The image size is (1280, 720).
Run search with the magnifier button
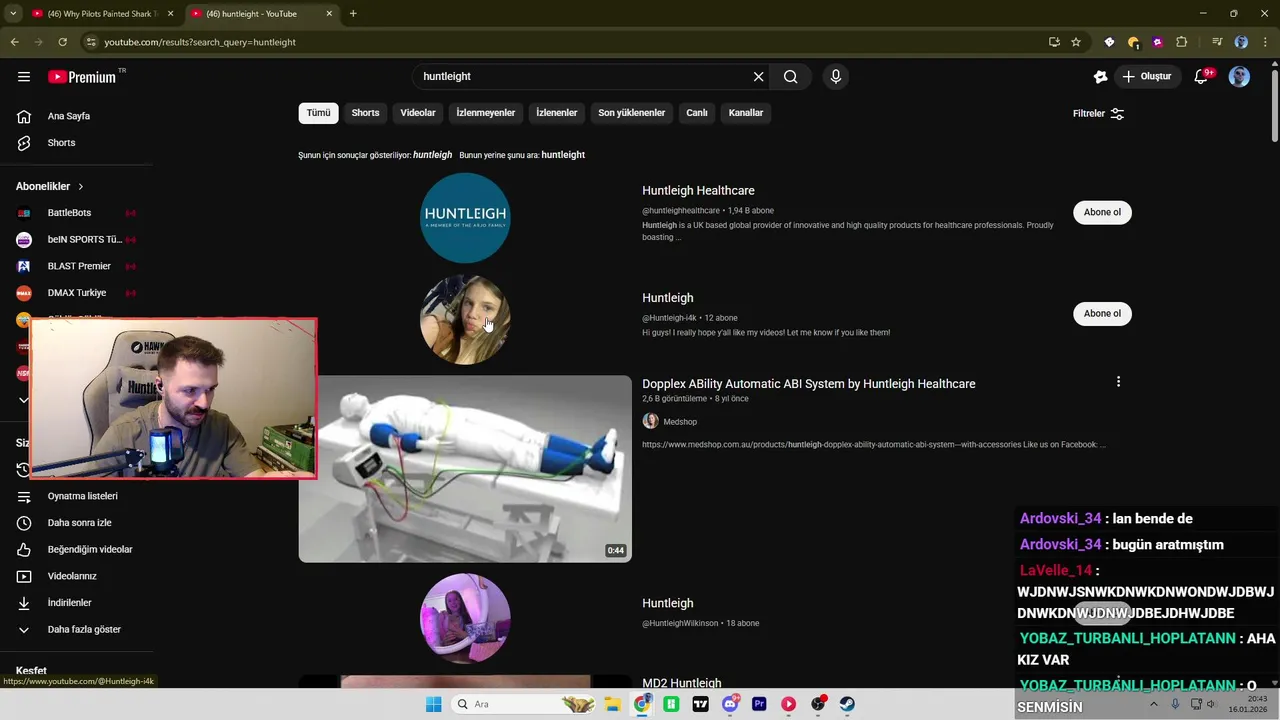pos(791,77)
